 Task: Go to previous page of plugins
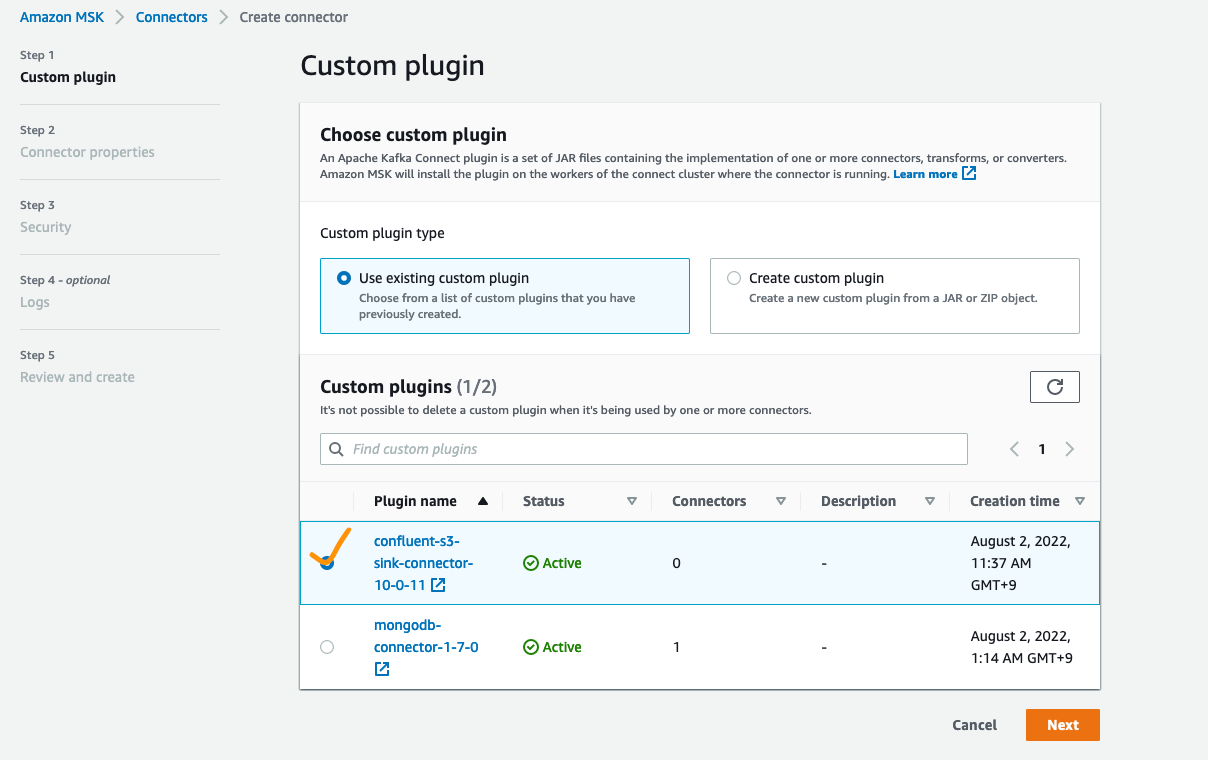pos(1014,449)
